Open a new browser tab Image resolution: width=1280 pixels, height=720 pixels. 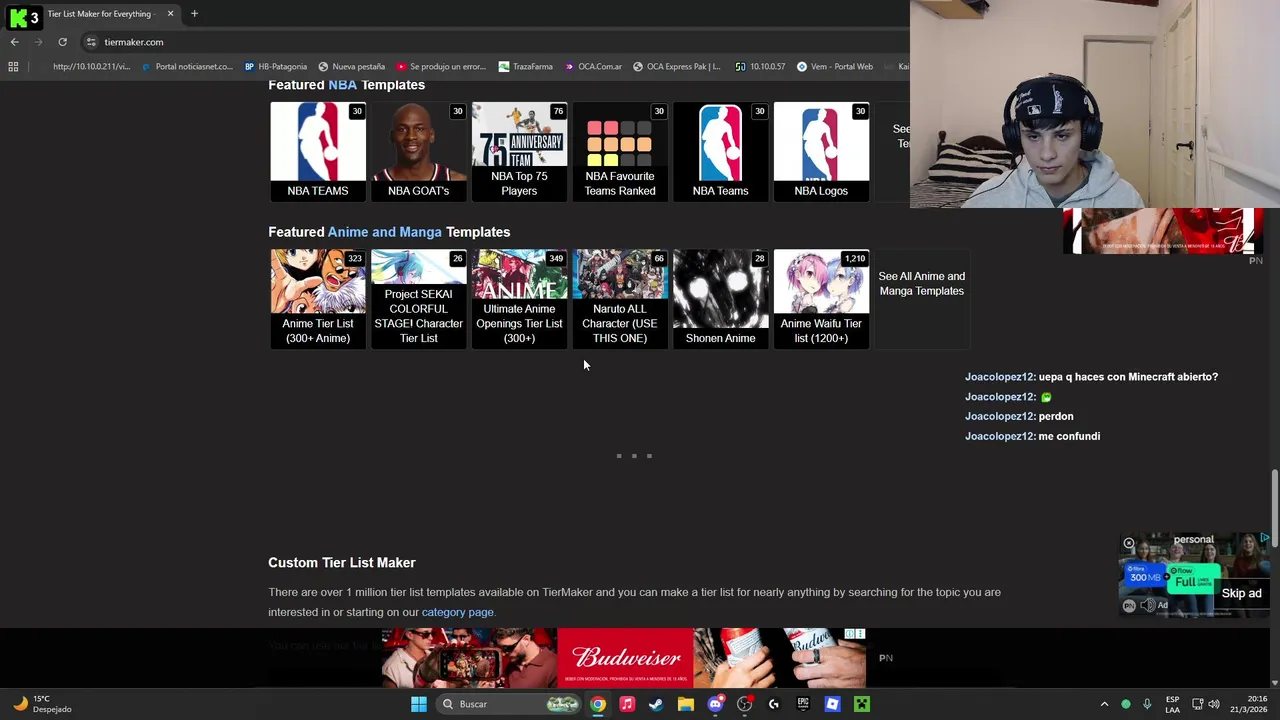194,14
